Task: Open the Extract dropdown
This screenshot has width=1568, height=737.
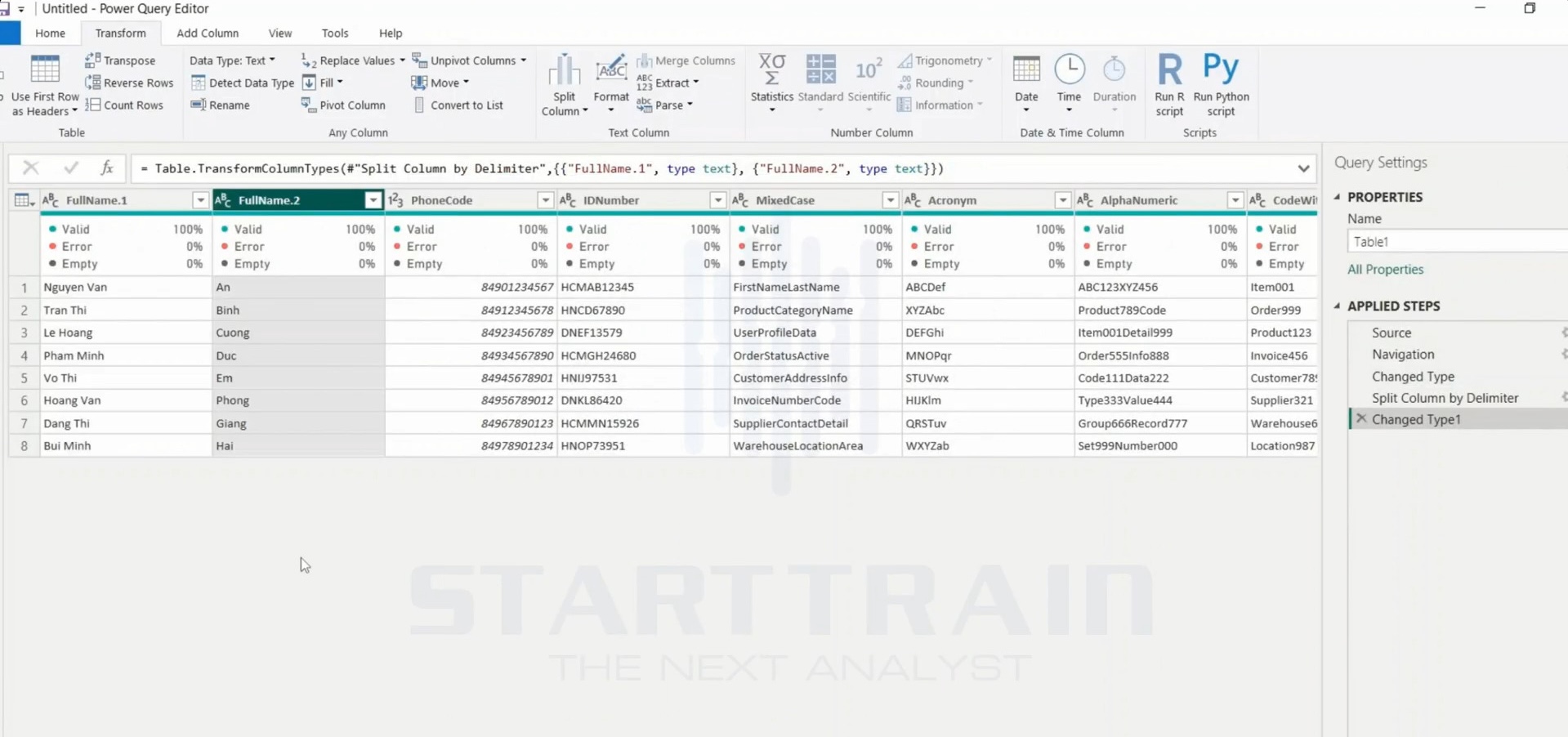Action: (x=668, y=83)
